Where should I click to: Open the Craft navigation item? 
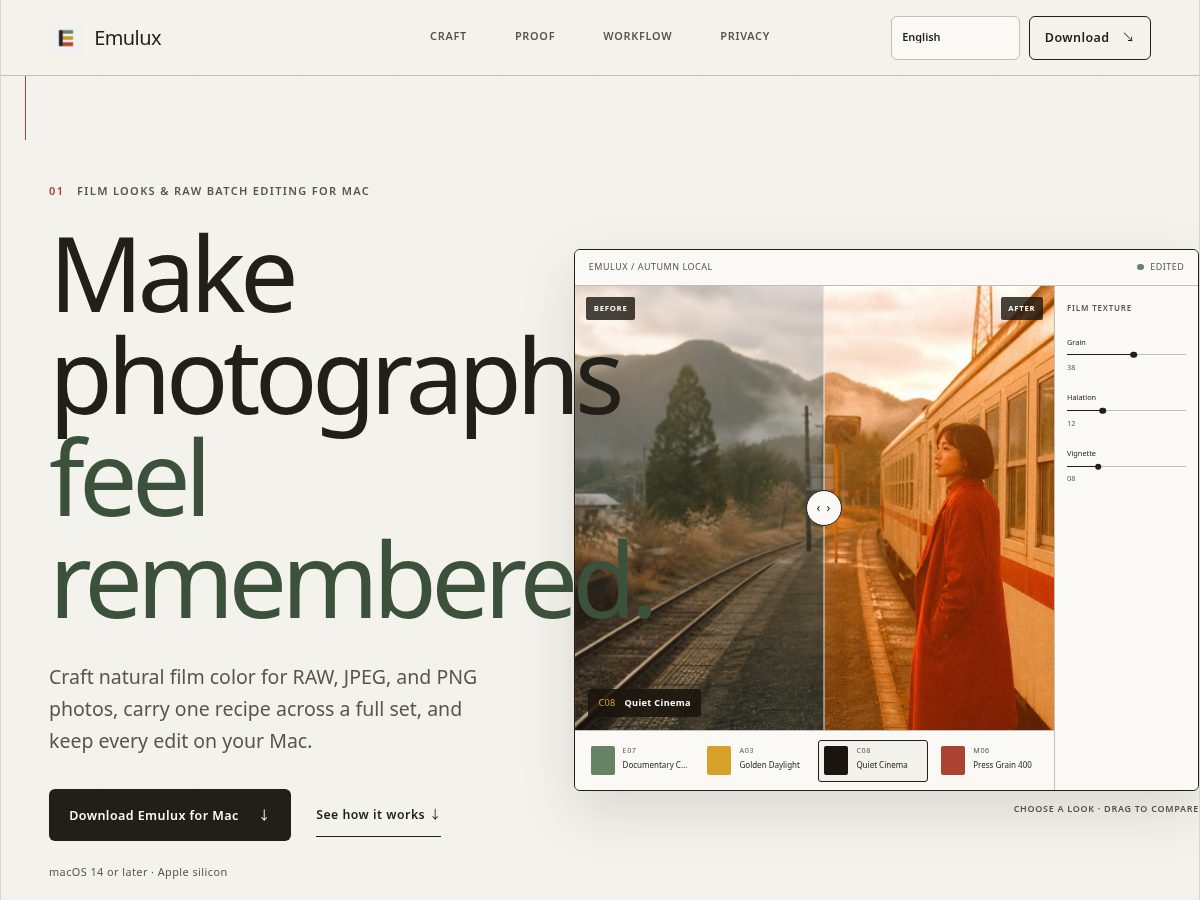tap(448, 36)
